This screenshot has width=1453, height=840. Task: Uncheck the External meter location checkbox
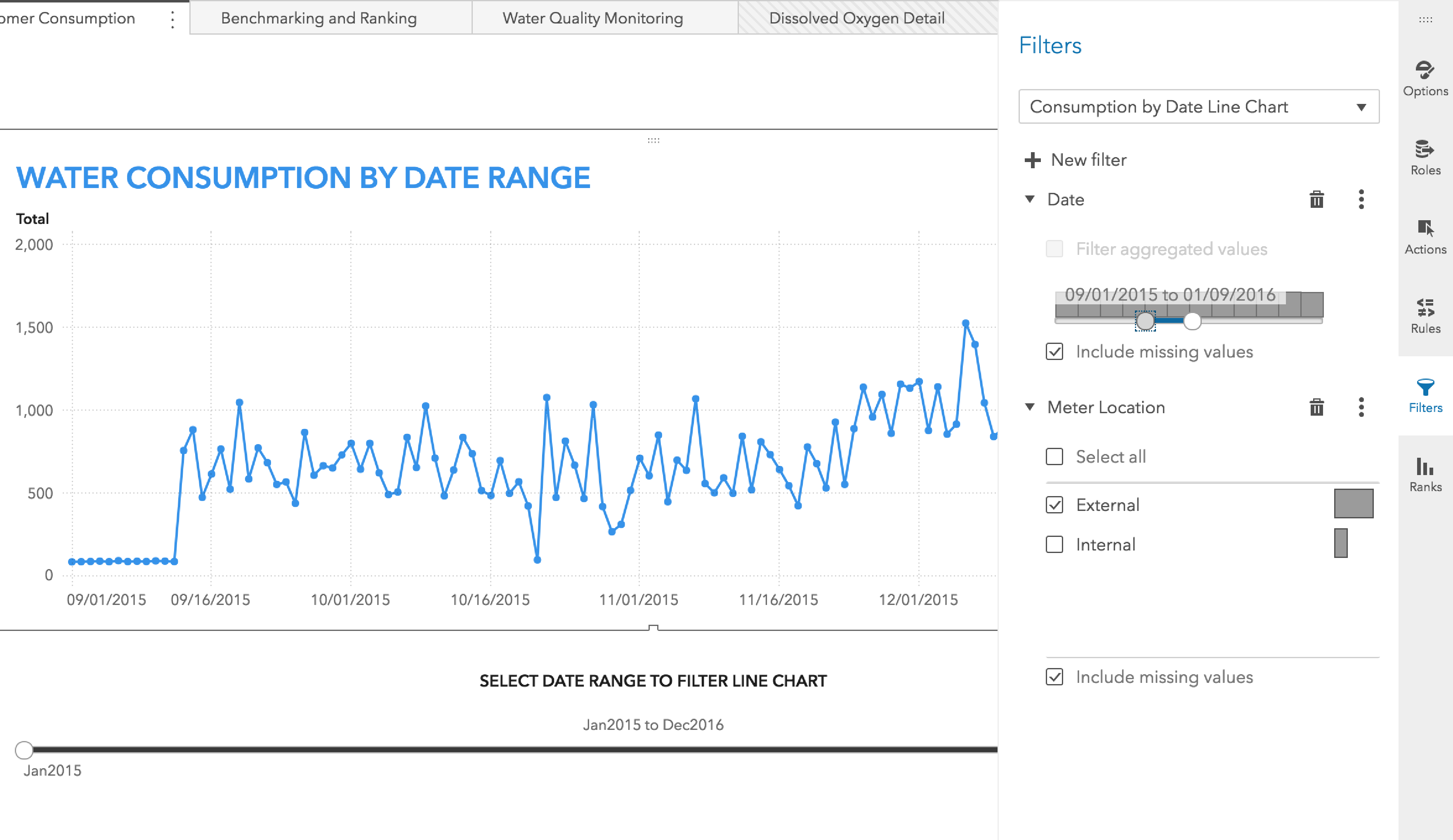(x=1054, y=505)
